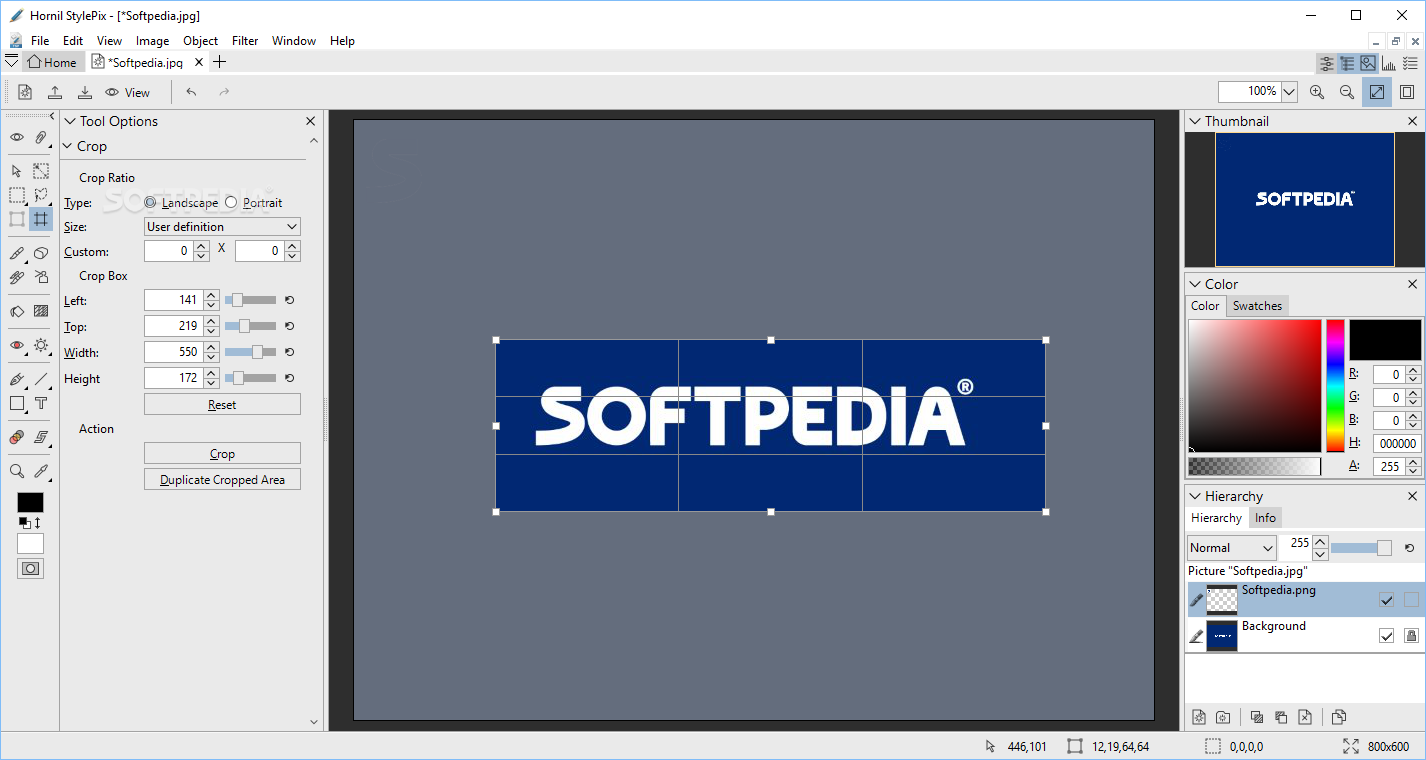Open the File menu

pyautogui.click(x=40, y=41)
